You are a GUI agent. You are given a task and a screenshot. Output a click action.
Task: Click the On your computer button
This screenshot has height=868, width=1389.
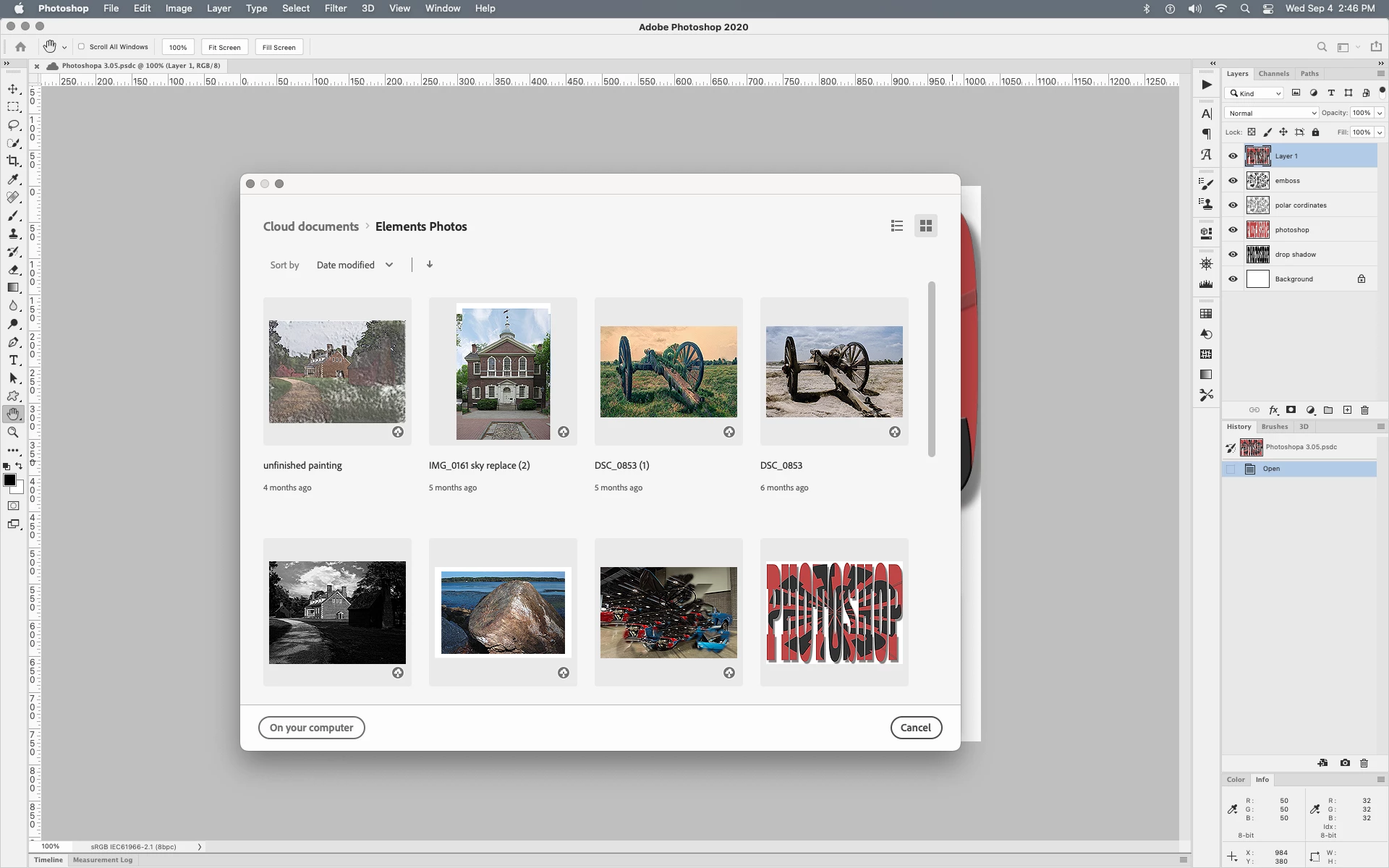(x=311, y=728)
